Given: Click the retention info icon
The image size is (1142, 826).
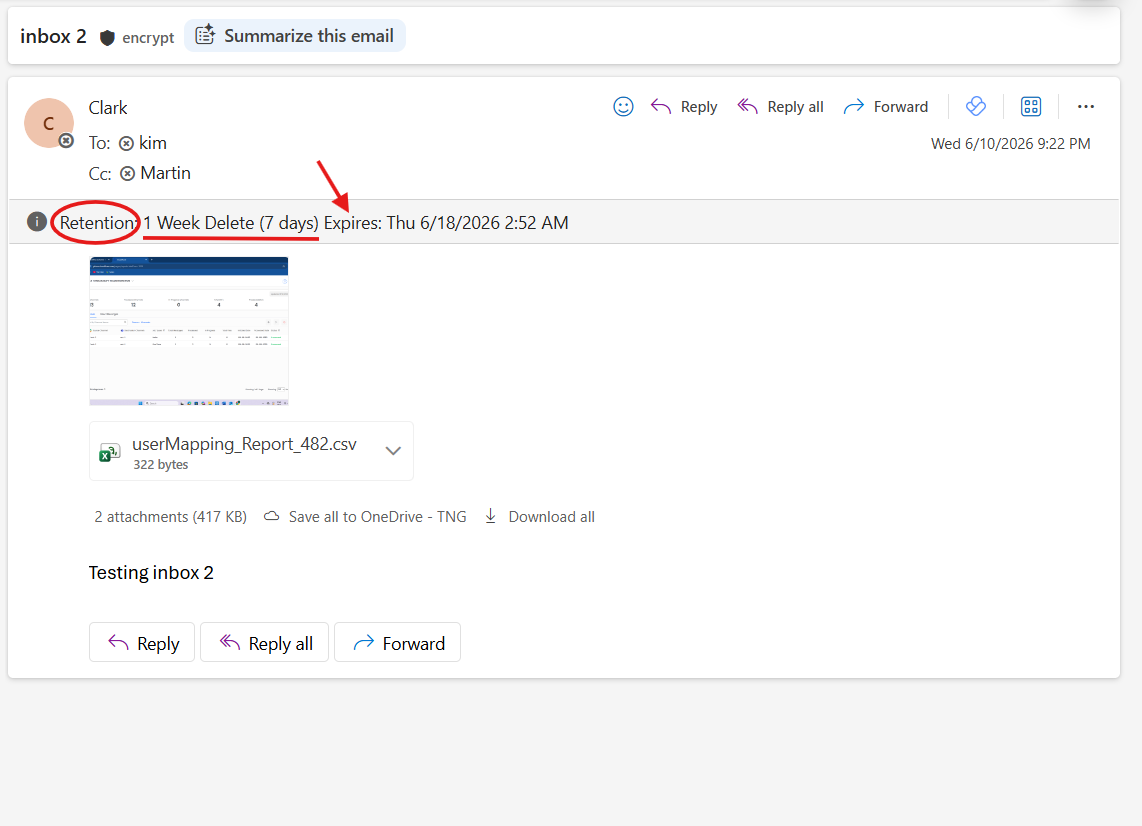Looking at the screenshot, I should tap(36, 221).
